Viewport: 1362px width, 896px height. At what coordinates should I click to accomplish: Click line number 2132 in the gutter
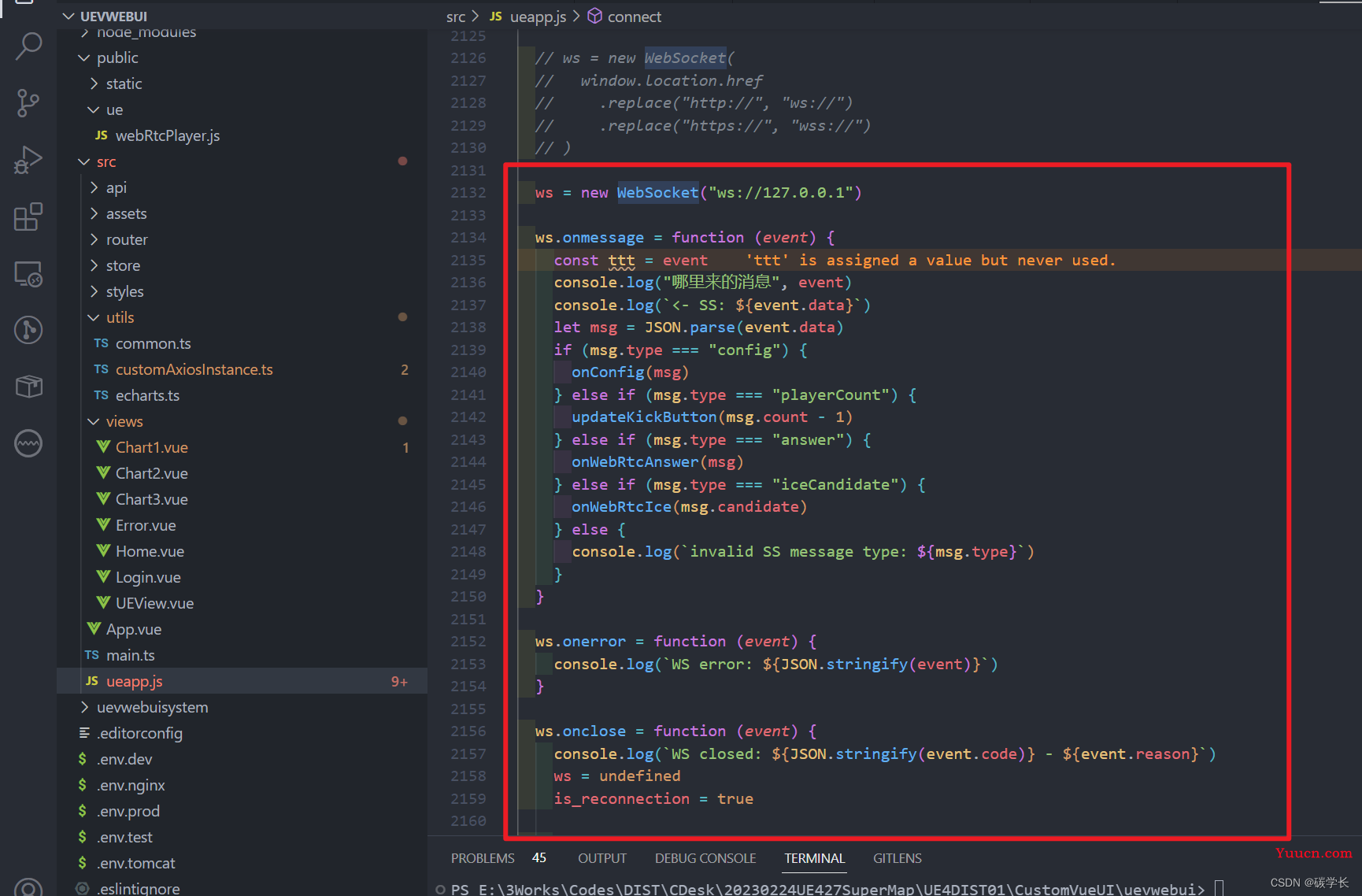click(x=468, y=192)
